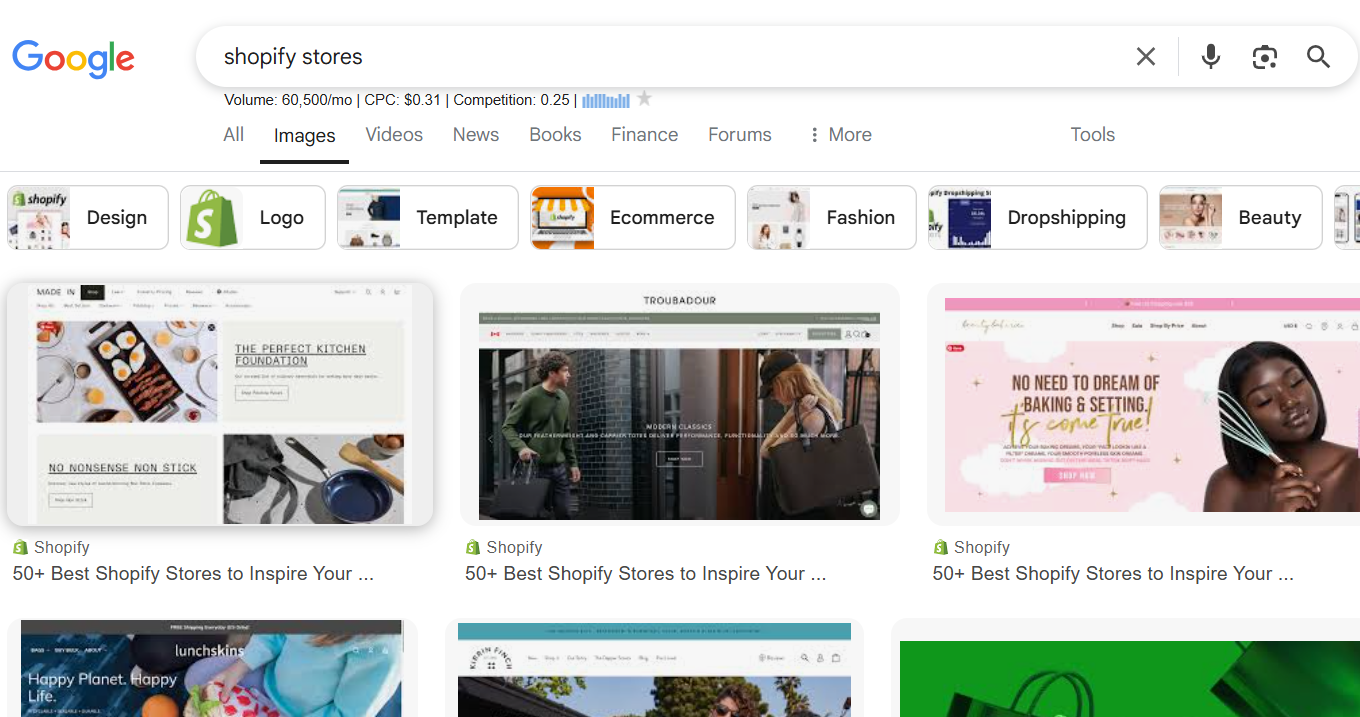Screen dimensions: 1360x717
Task: Click the Google logo
Action: 73,59
